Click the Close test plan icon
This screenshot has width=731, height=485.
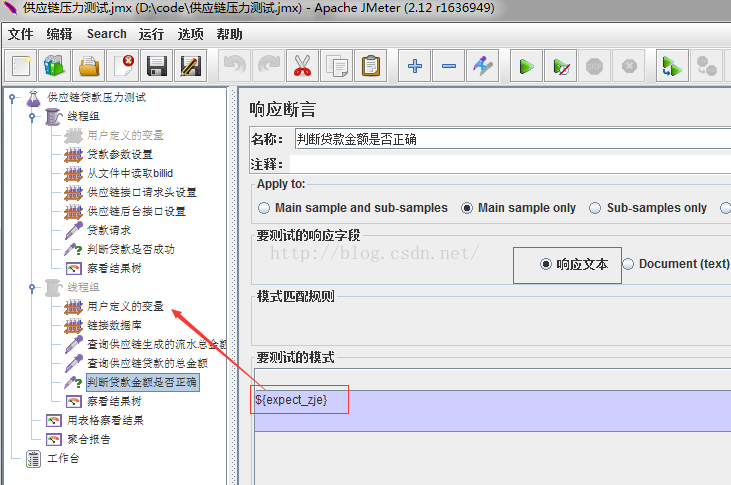[x=123, y=66]
